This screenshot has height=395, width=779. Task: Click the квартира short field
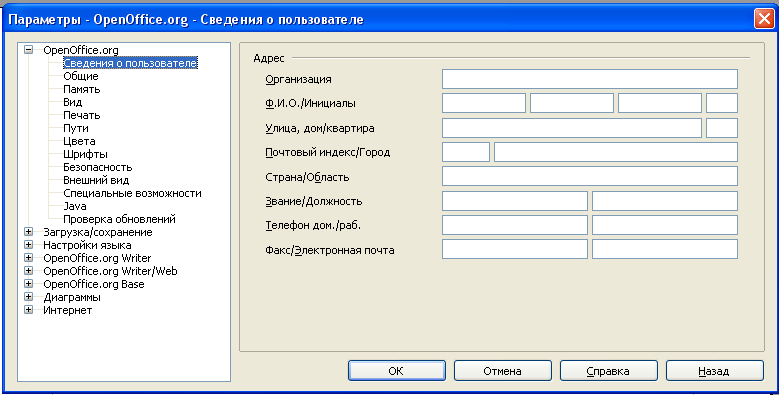click(722, 128)
